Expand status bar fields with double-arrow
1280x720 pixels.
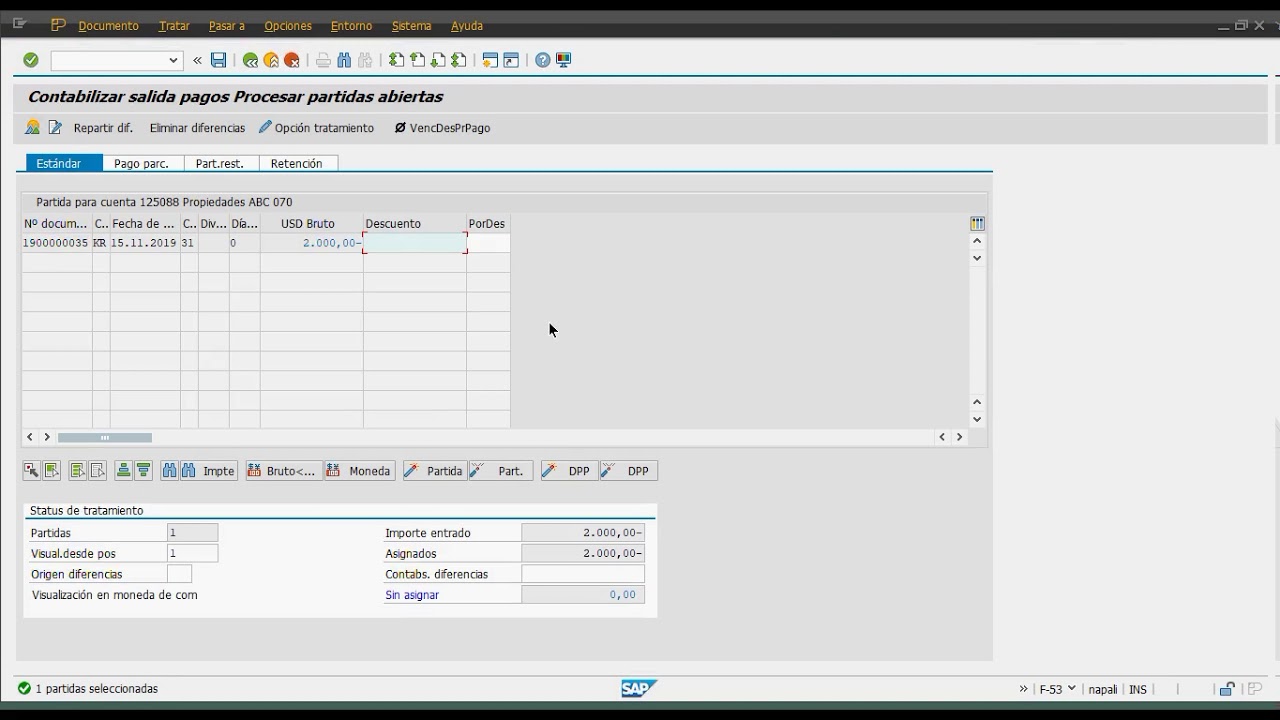(1023, 688)
